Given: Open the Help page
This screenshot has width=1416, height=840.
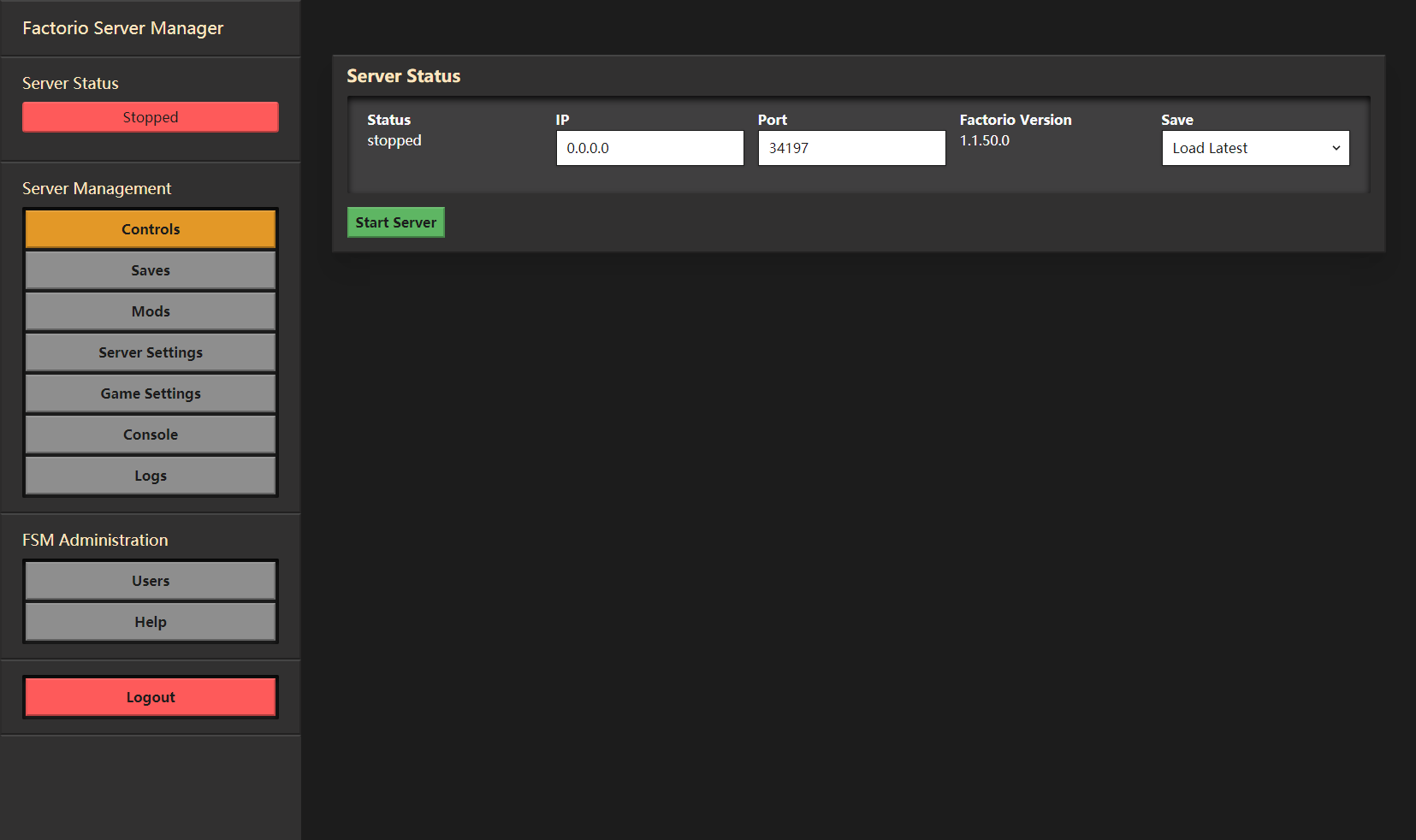Looking at the screenshot, I should pyautogui.click(x=151, y=622).
